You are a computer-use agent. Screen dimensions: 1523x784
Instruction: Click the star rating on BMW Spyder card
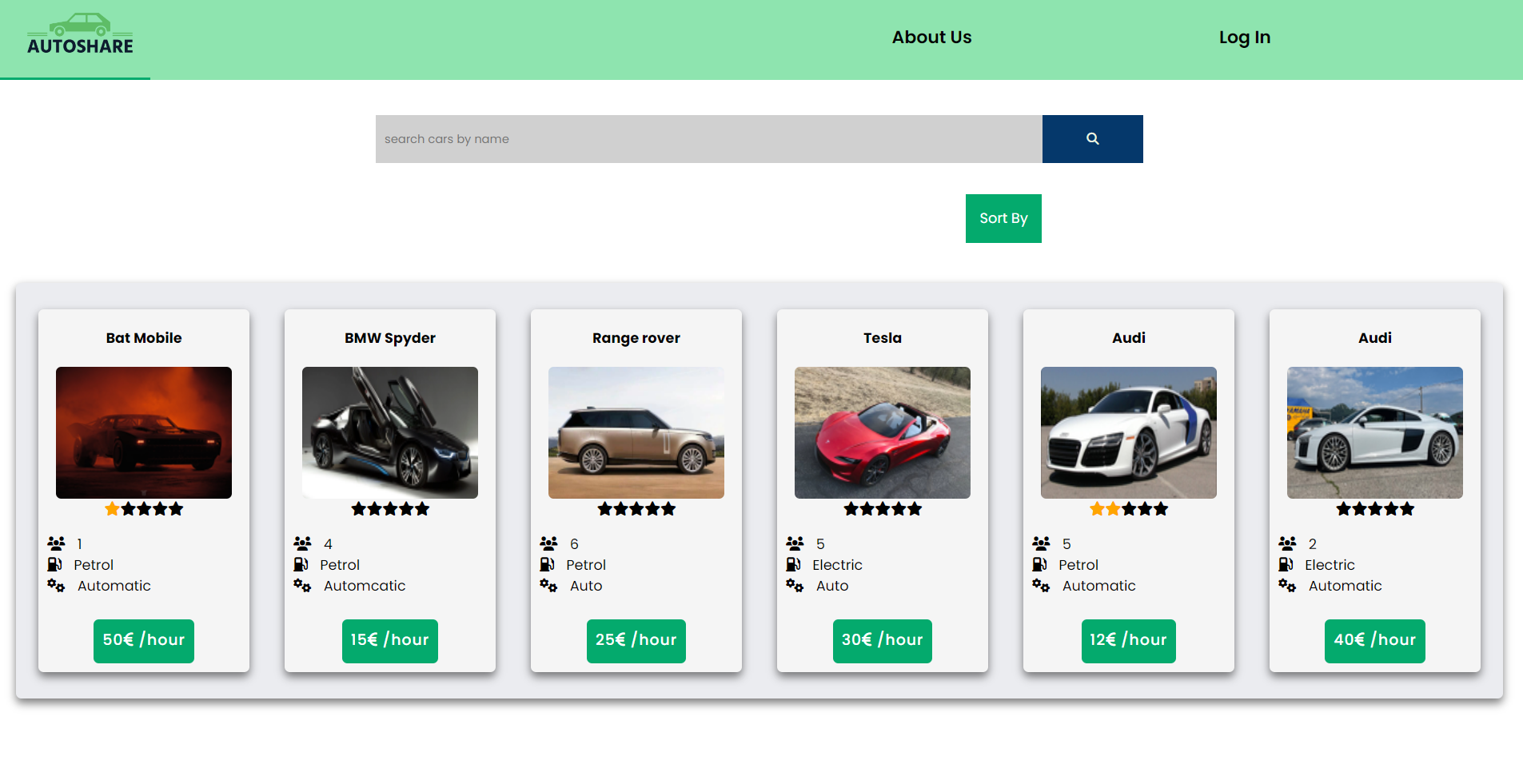coord(390,509)
